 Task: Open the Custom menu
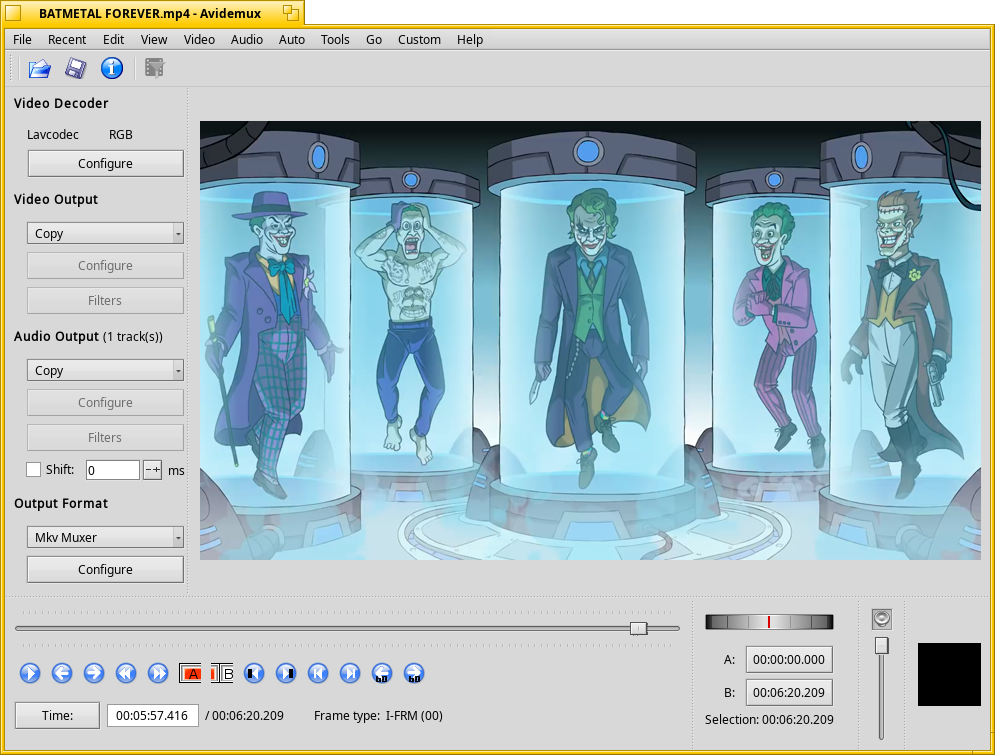point(419,39)
